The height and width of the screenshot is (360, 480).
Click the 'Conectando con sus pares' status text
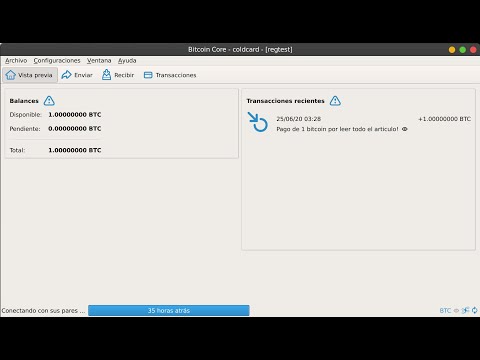pyautogui.click(x=43, y=311)
